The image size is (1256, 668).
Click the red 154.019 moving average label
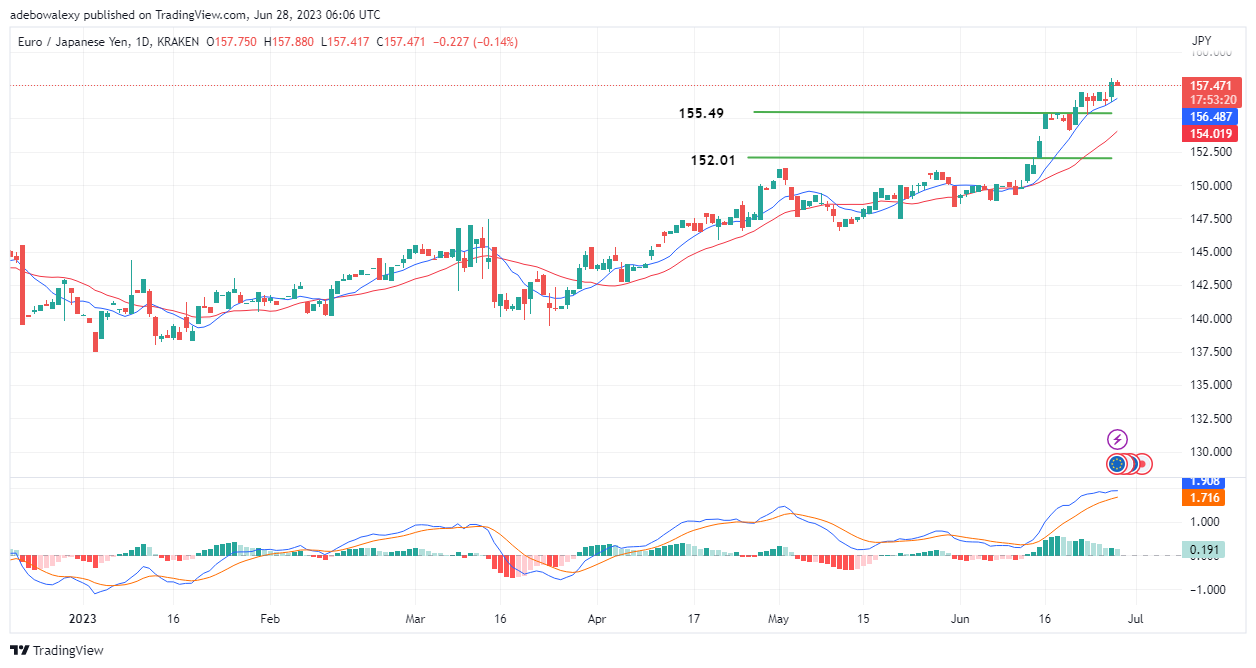[x=1211, y=134]
